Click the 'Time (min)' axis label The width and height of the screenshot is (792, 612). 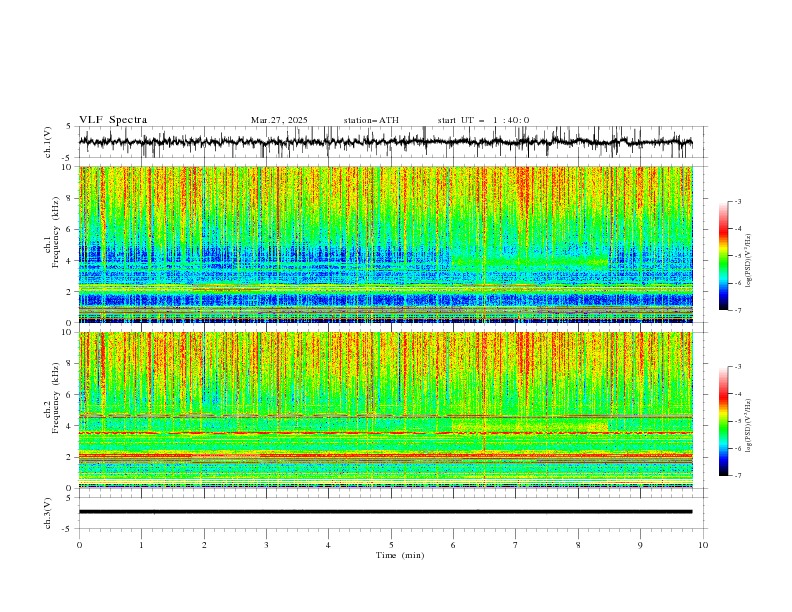pos(400,555)
